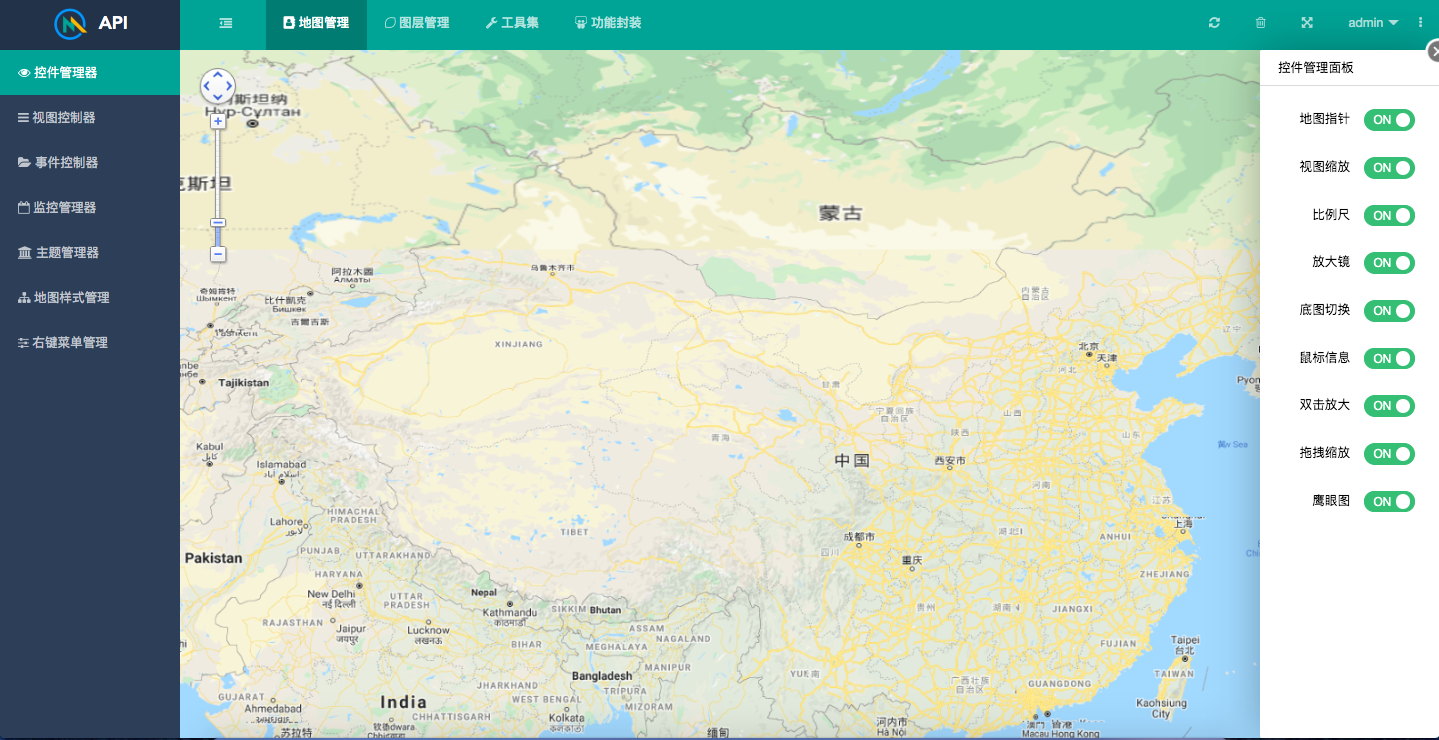
Task: Click the fullscreen expand icon in the header
Action: (x=1306, y=22)
